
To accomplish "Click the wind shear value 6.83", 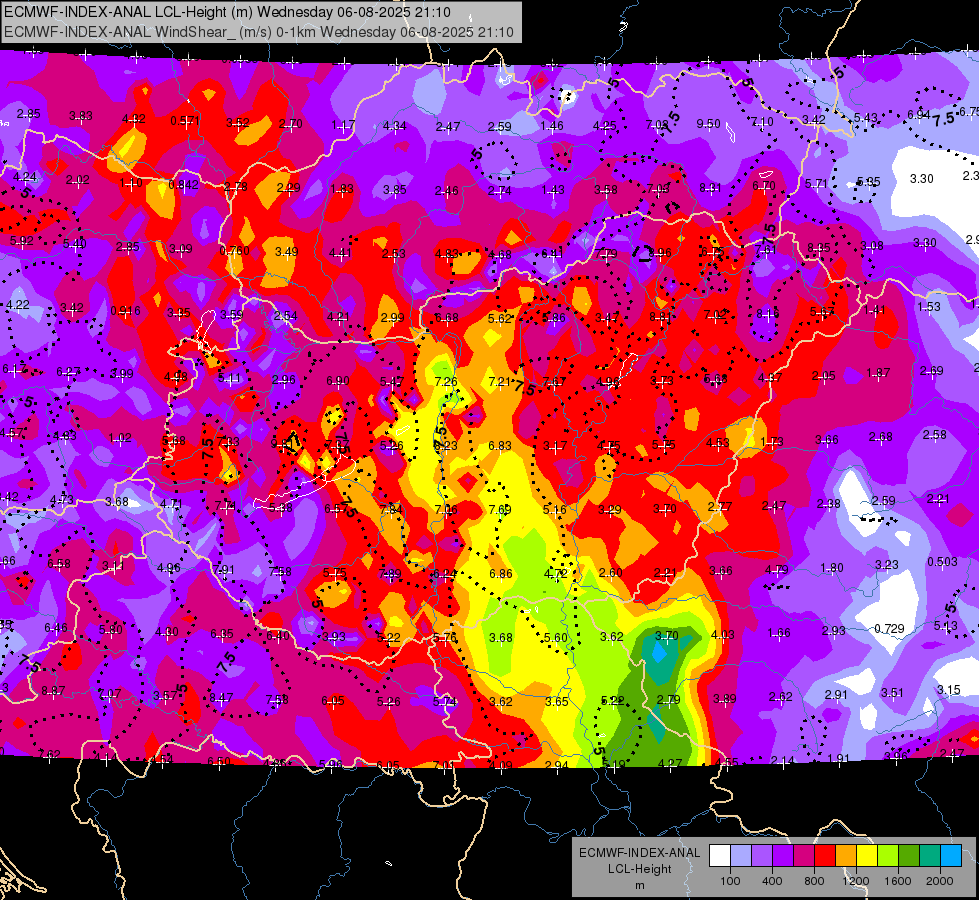I will point(499,445).
